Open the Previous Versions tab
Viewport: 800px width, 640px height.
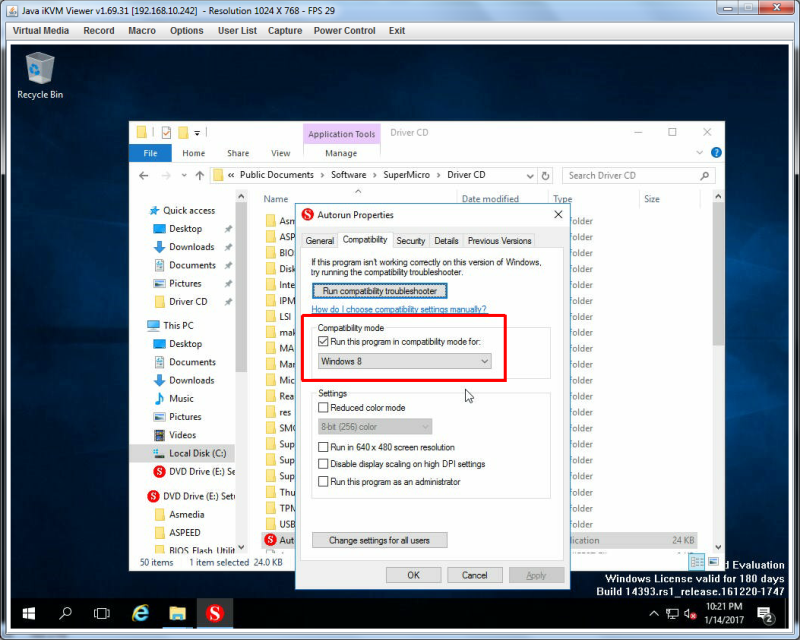click(x=499, y=241)
